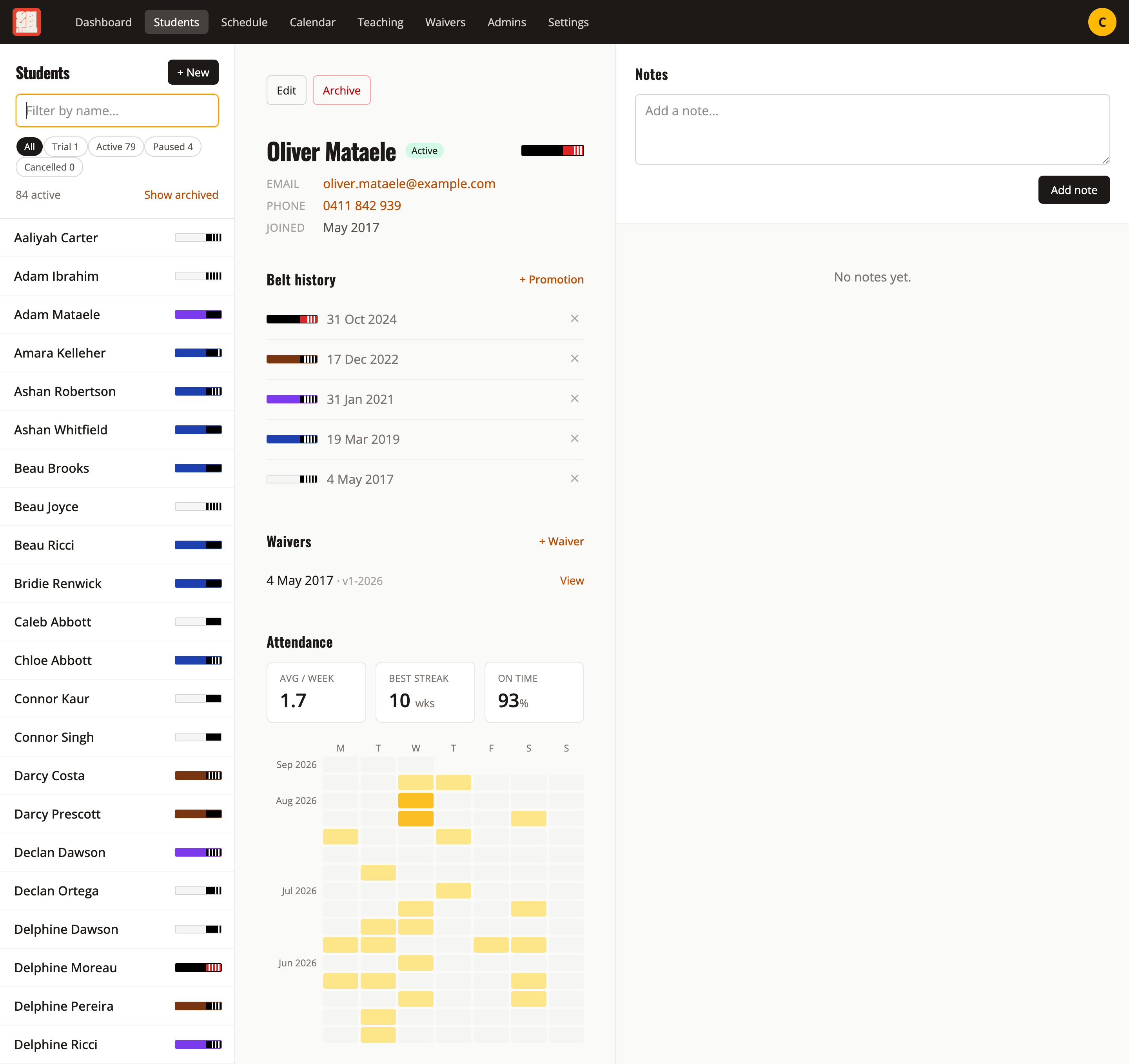Open the Calendar nav item
1129x1064 pixels.
tap(312, 22)
